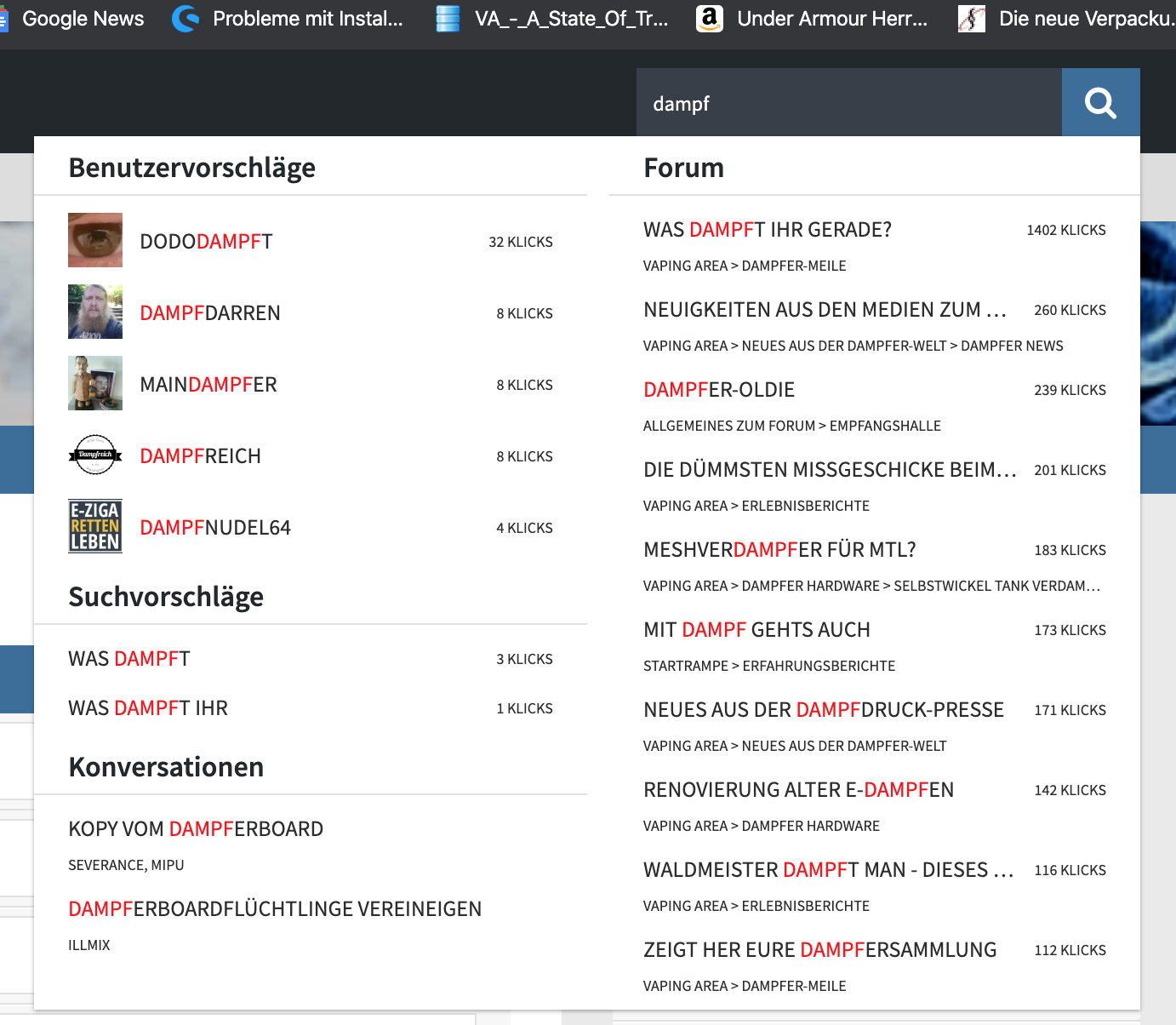This screenshot has height=1025, width=1176.
Task: Open the VA State Of Trance bookmark
Action: [x=553, y=19]
